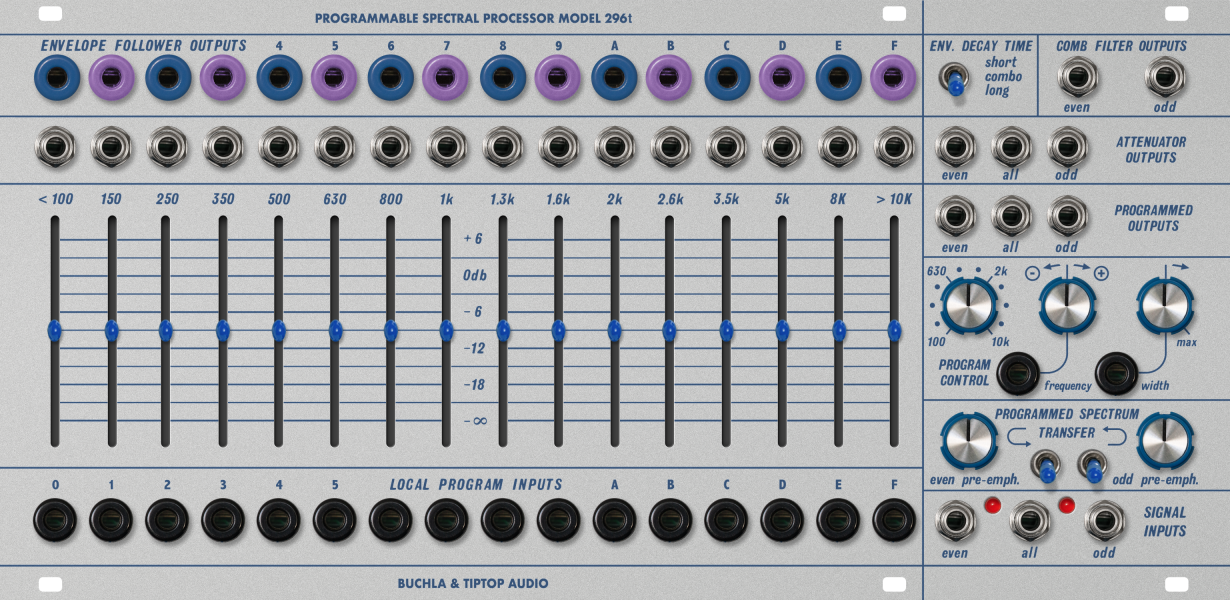This screenshot has width=1230, height=600.
Task: Click the >10K band slider handle
Action: click(894, 330)
